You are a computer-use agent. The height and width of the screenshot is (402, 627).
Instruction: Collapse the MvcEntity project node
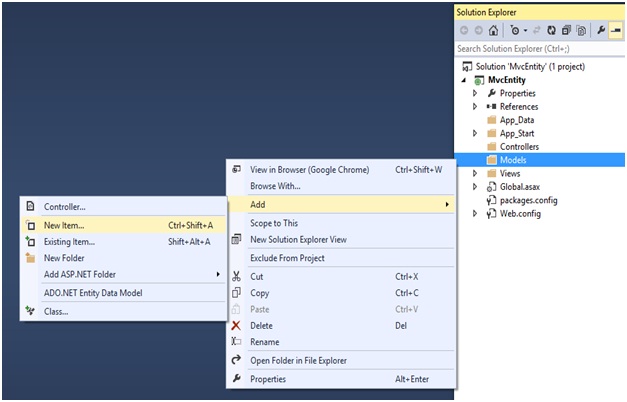click(x=464, y=80)
